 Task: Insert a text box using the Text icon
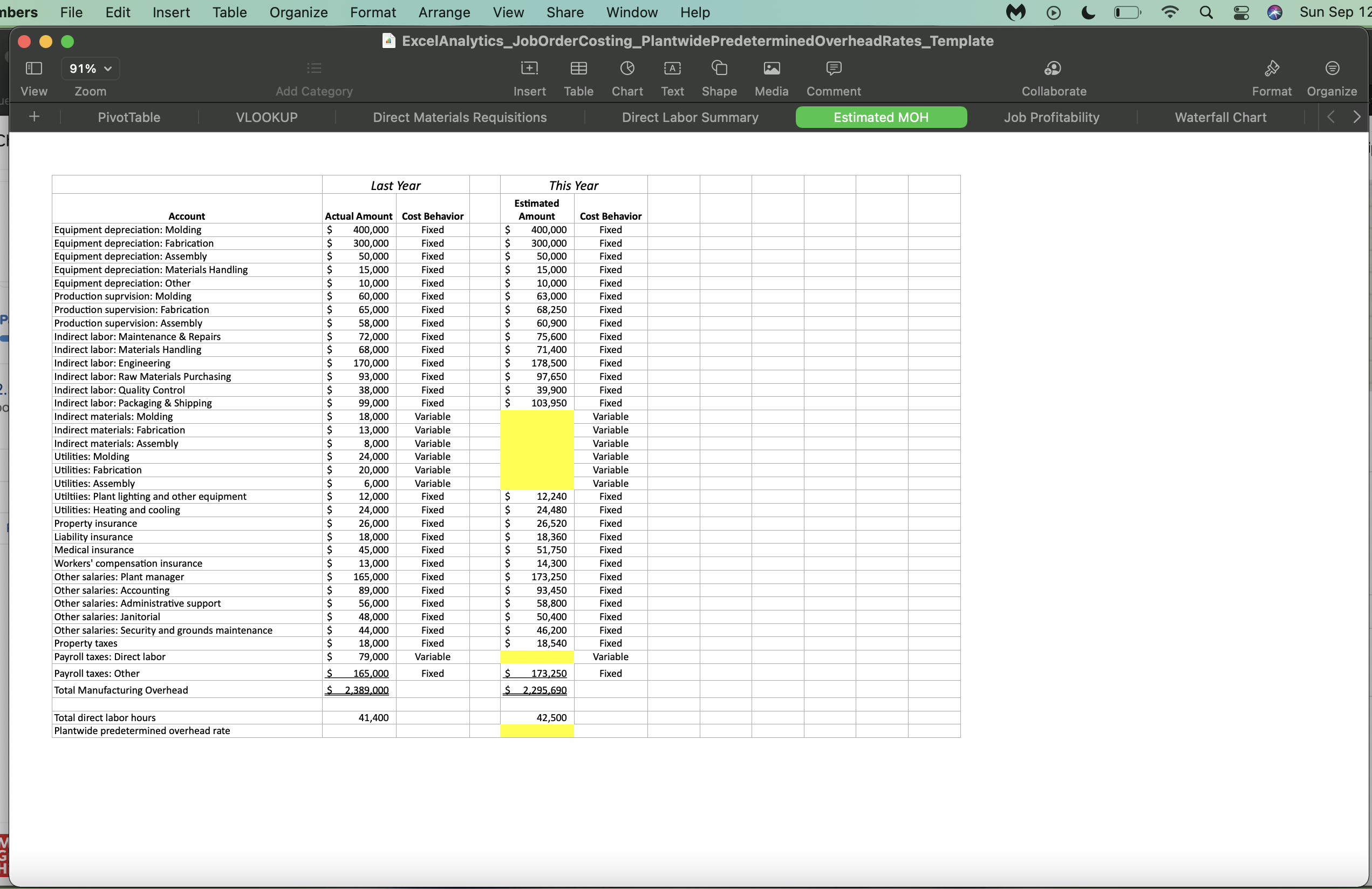point(672,78)
